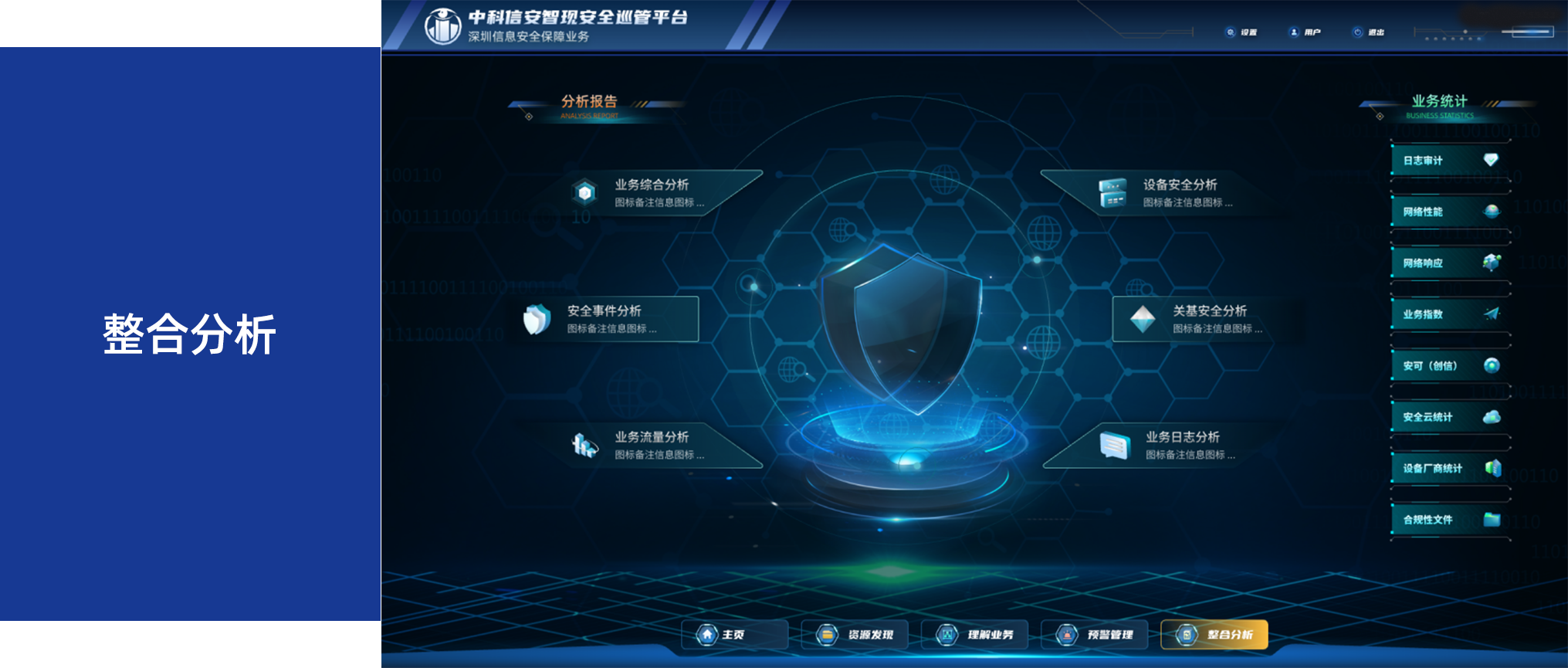
Task: Click the 用户 user profile icon
Action: (1294, 32)
